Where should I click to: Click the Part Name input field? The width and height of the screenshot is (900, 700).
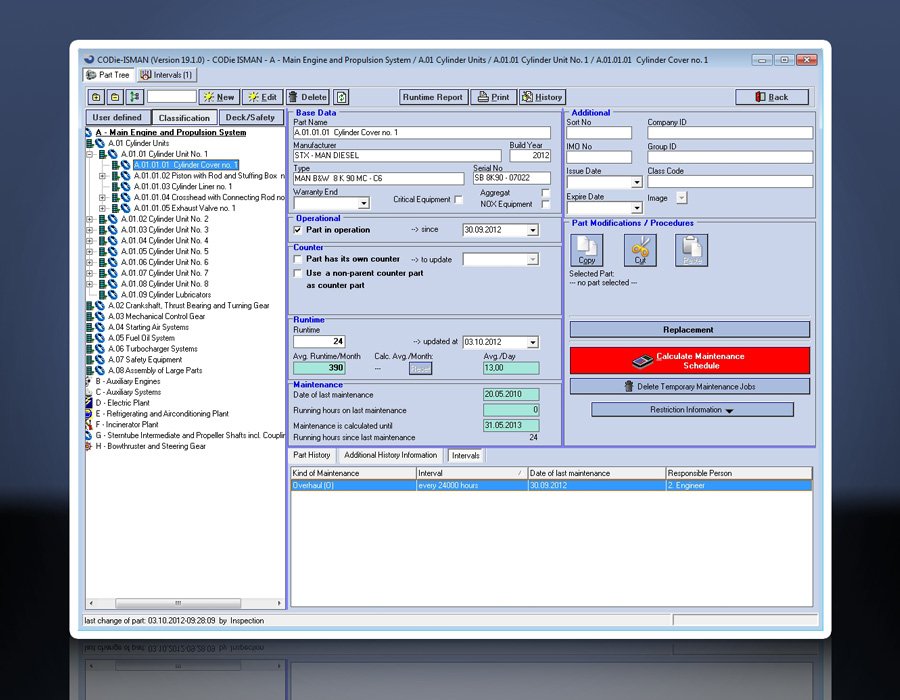tap(421, 133)
